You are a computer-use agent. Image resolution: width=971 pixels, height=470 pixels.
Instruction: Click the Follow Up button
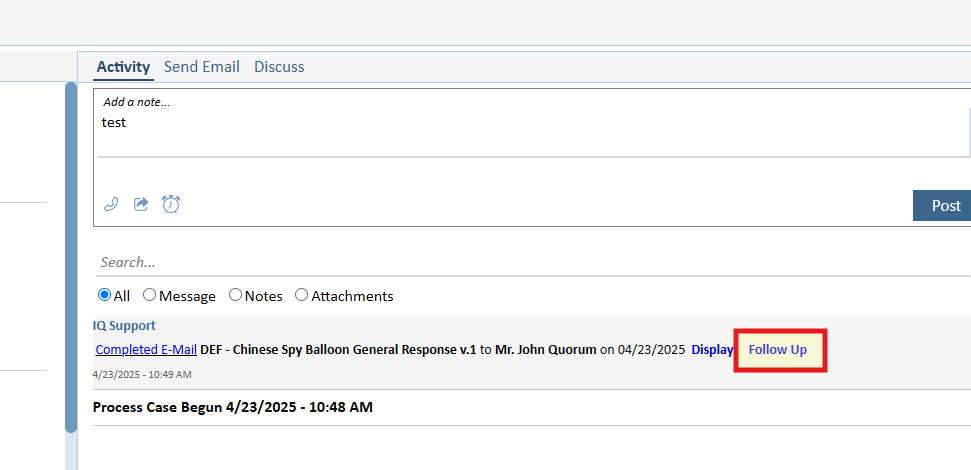pyautogui.click(x=778, y=350)
